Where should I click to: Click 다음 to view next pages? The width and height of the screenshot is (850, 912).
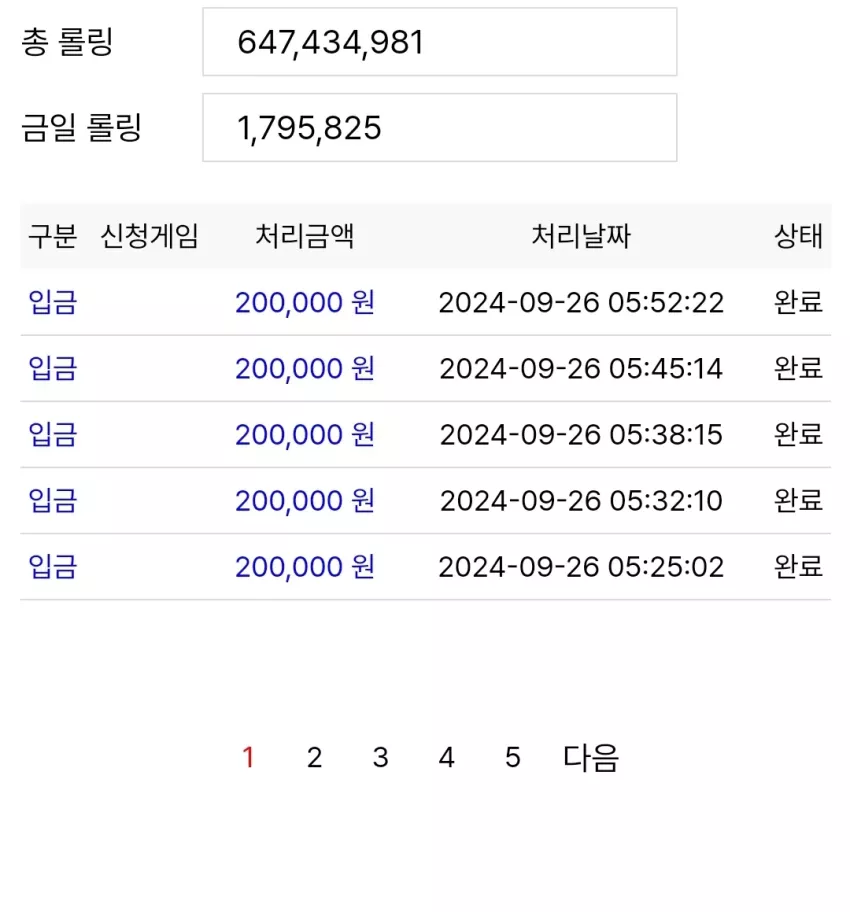[591, 757]
